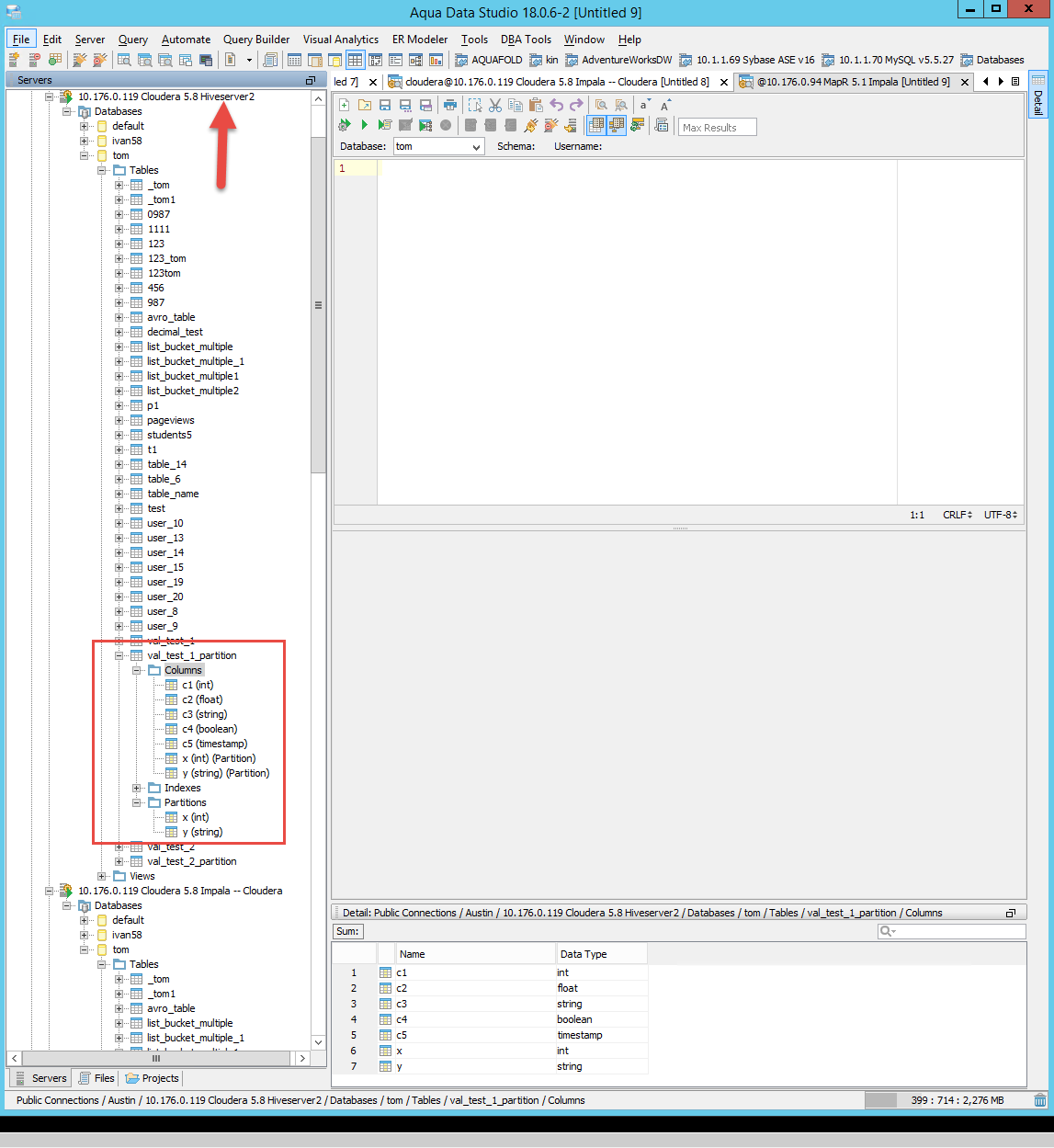
Task: Expand the students5 table node
Action: click(x=119, y=435)
